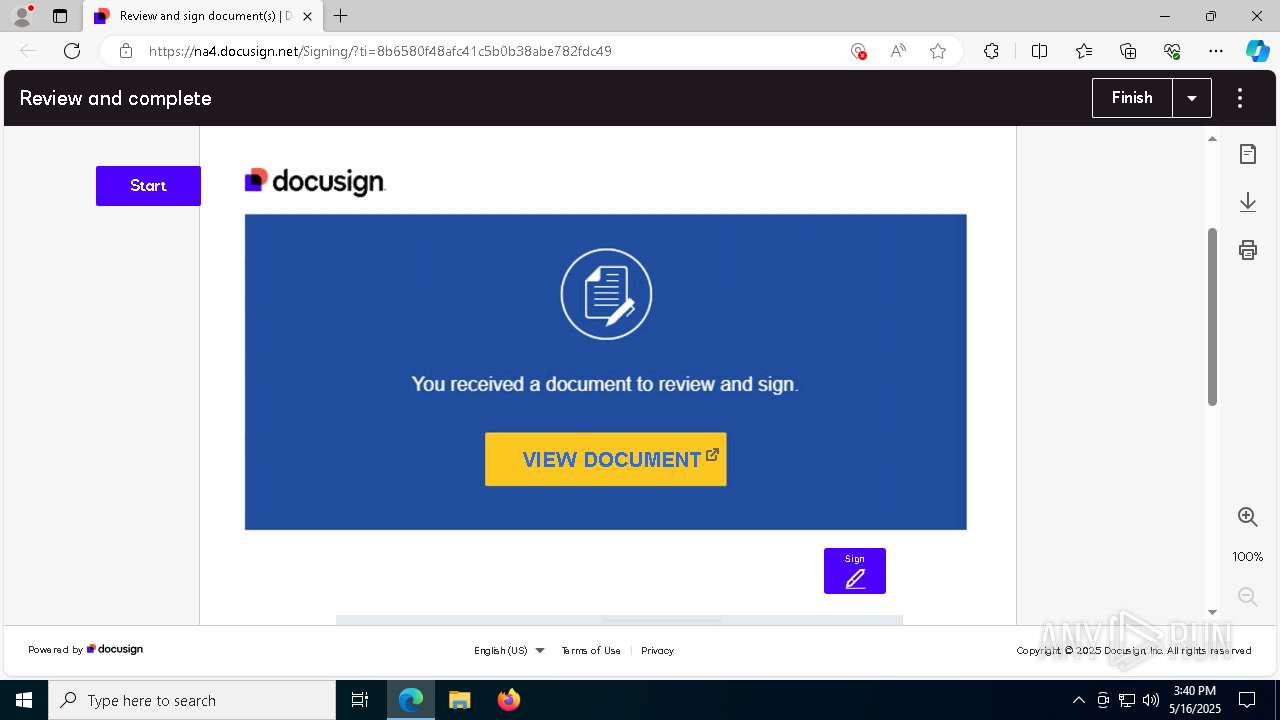Open the Windows Start menu
1280x720 pixels.
click(x=24, y=700)
